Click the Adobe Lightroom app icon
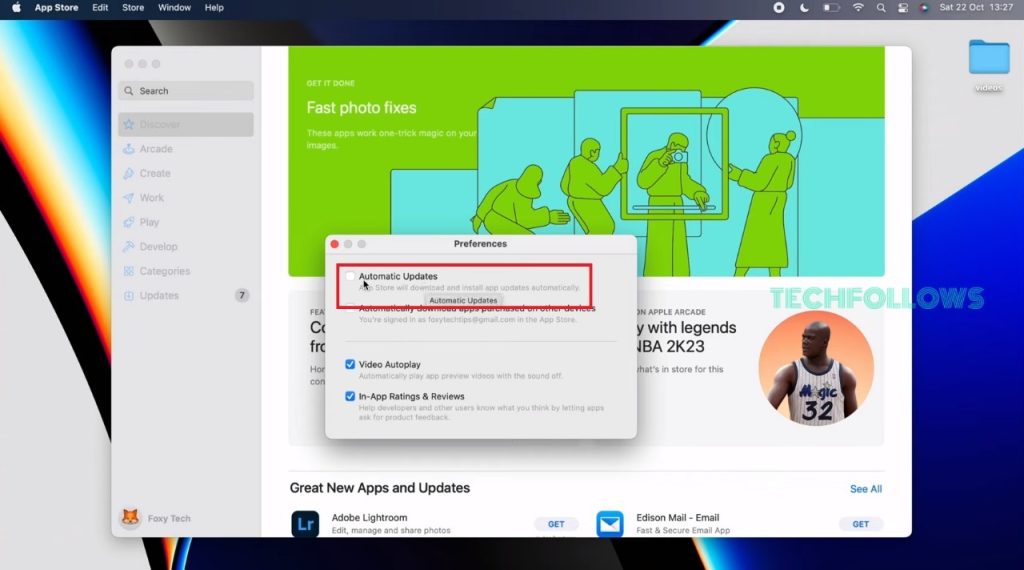 click(305, 524)
